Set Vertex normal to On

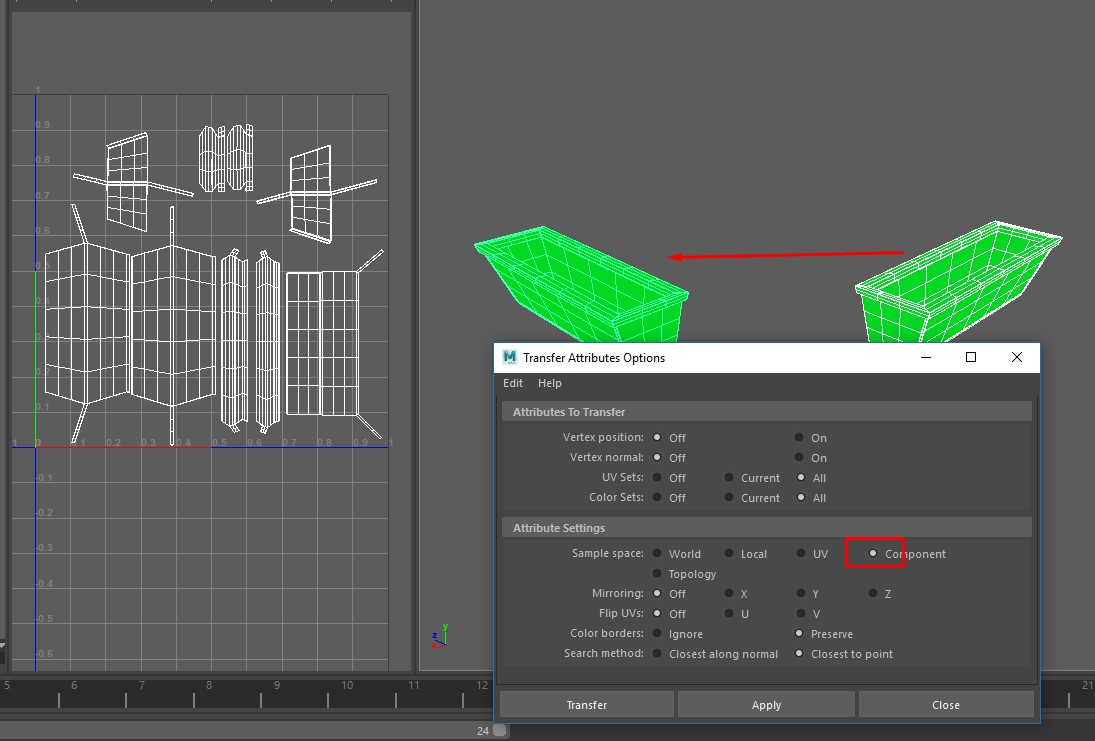(x=799, y=457)
